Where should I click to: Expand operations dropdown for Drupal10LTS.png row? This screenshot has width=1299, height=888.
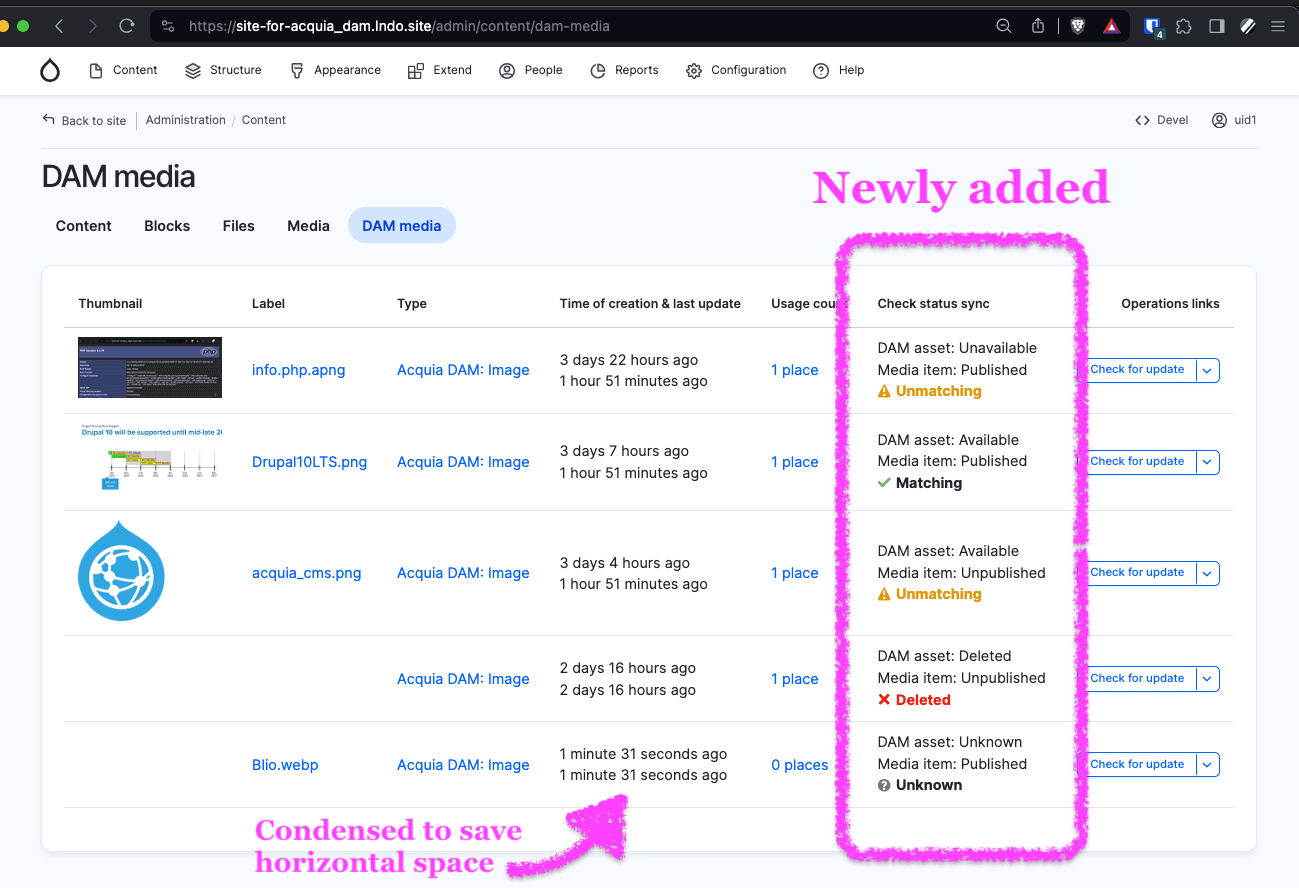point(1208,462)
